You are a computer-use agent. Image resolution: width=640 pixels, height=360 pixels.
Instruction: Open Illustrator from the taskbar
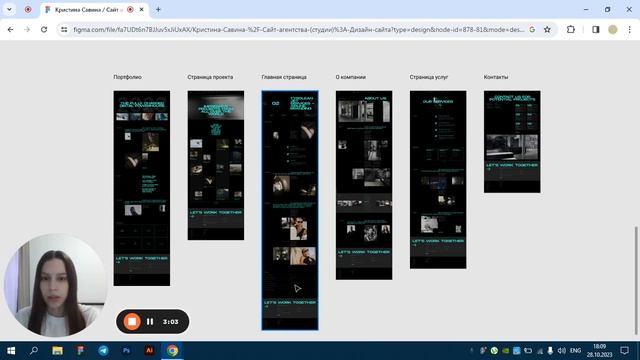tap(149, 351)
